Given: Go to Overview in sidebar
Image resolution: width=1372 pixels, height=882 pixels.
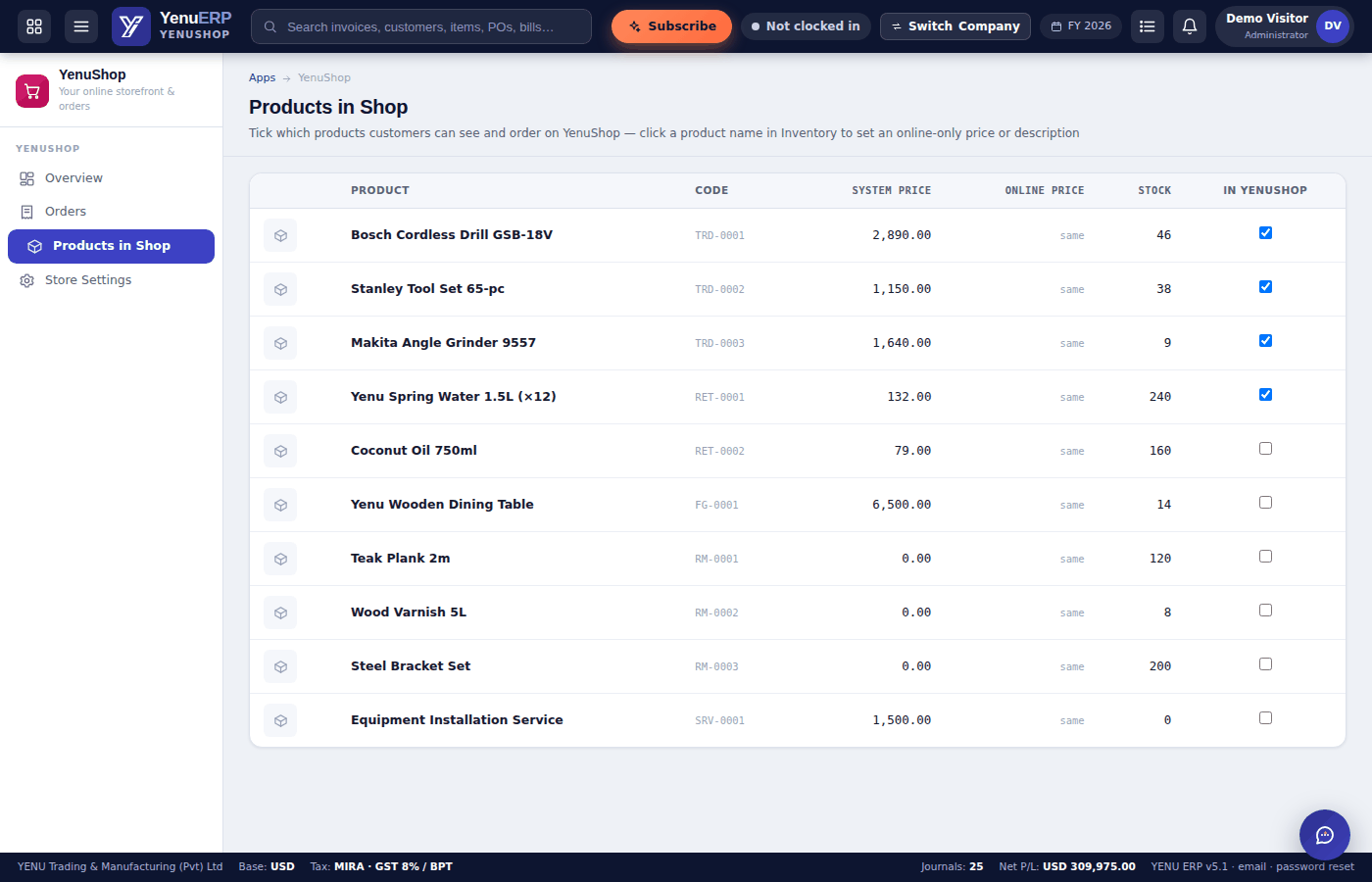Looking at the screenshot, I should click(x=111, y=178).
